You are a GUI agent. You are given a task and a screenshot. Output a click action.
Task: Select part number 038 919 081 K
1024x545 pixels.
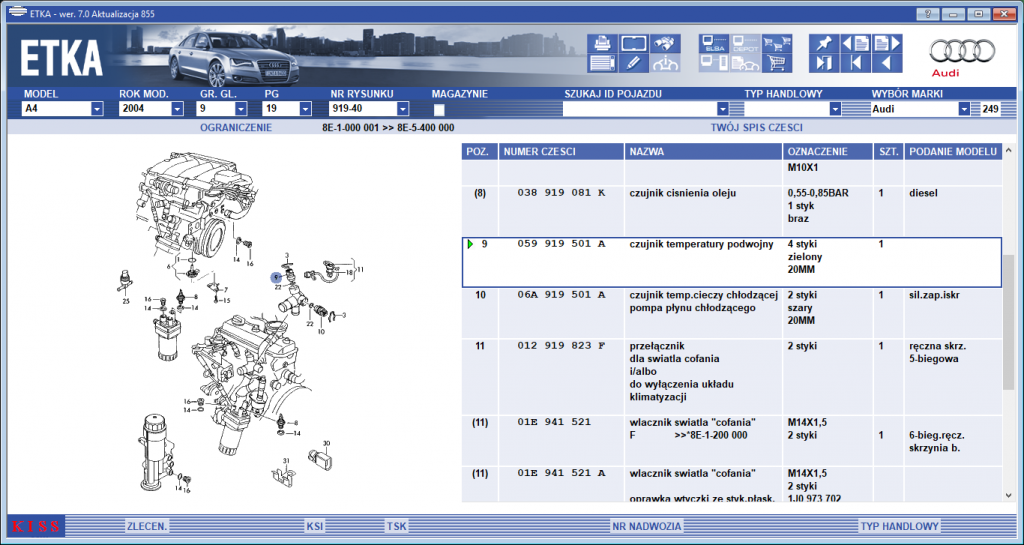click(x=562, y=193)
